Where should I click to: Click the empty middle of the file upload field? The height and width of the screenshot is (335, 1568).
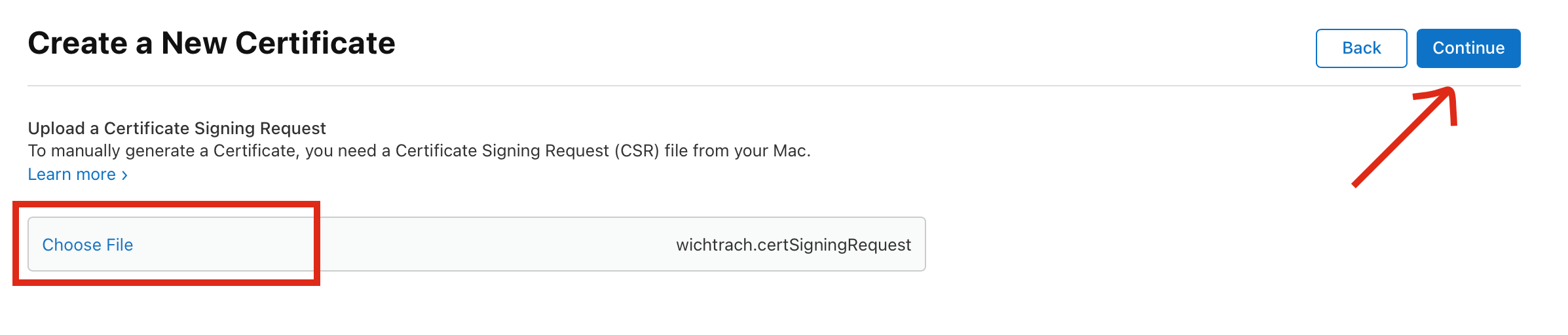tap(491, 245)
